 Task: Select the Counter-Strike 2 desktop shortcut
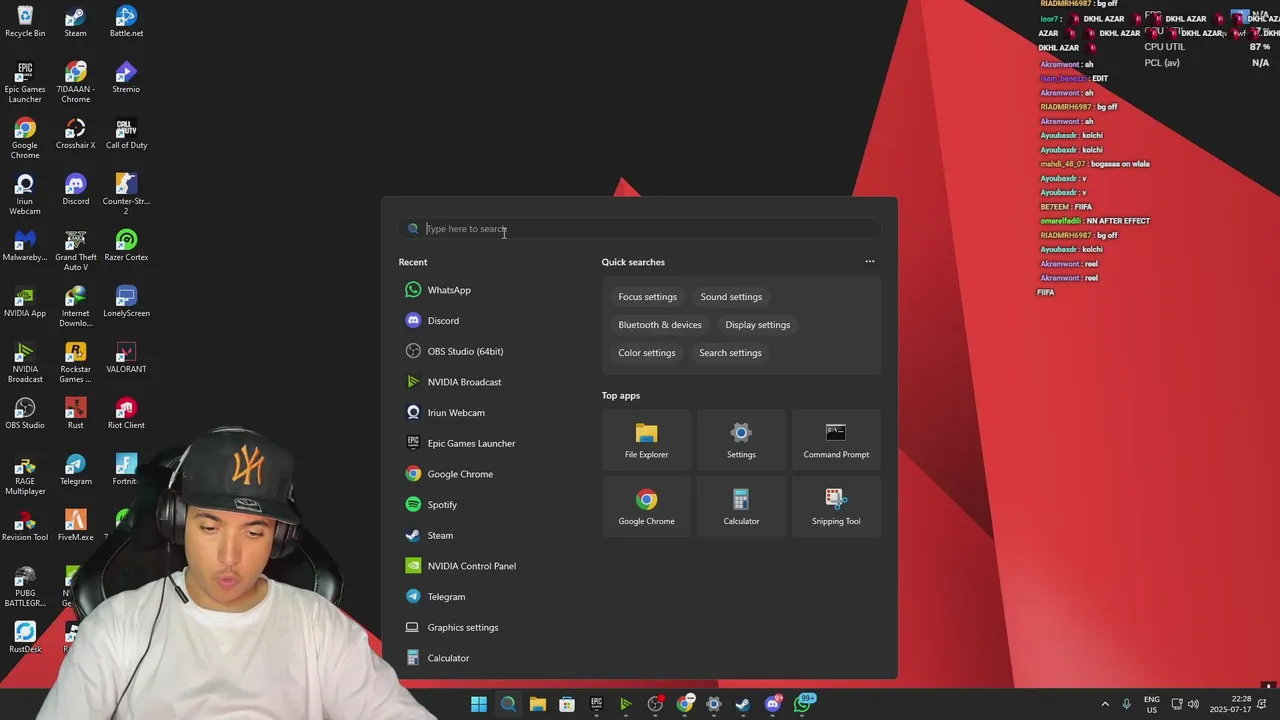coord(126,195)
